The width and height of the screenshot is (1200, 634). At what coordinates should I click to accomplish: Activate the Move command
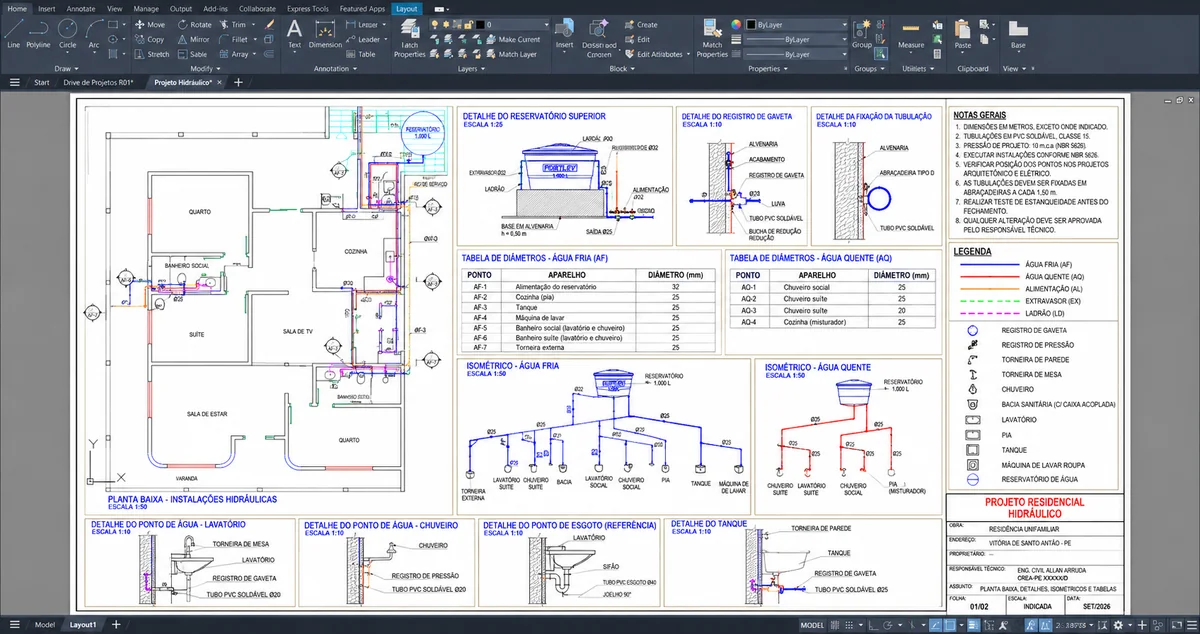tap(148, 24)
